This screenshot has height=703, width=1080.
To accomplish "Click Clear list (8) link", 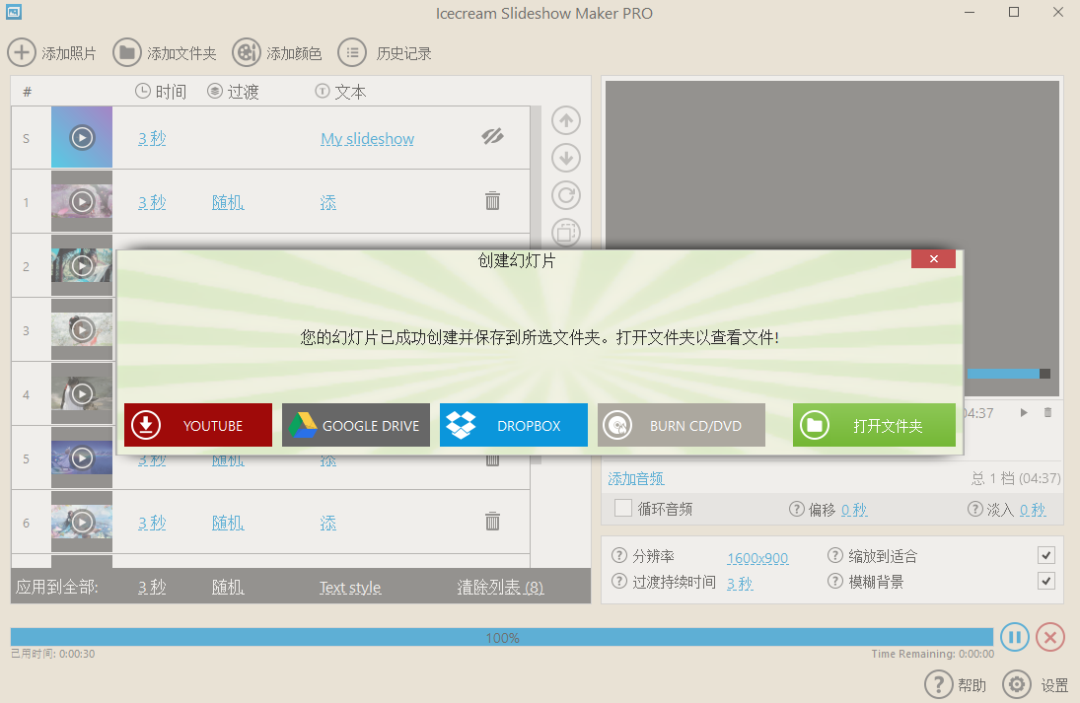I will click(500, 587).
